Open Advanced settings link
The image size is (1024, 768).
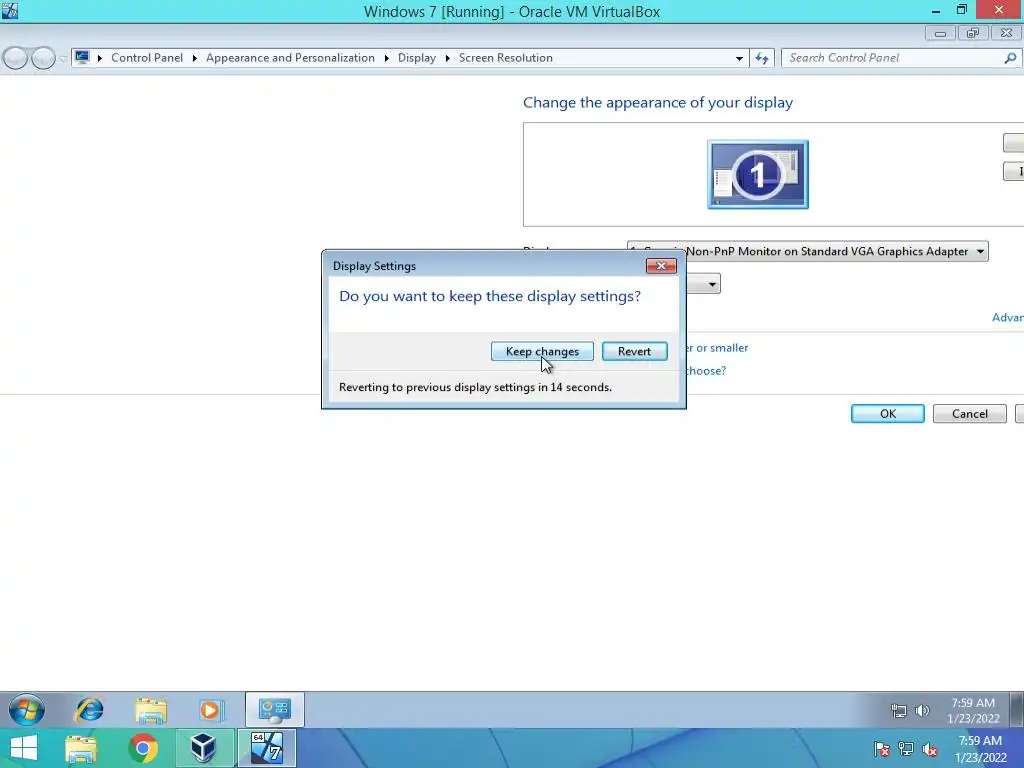(1008, 317)
